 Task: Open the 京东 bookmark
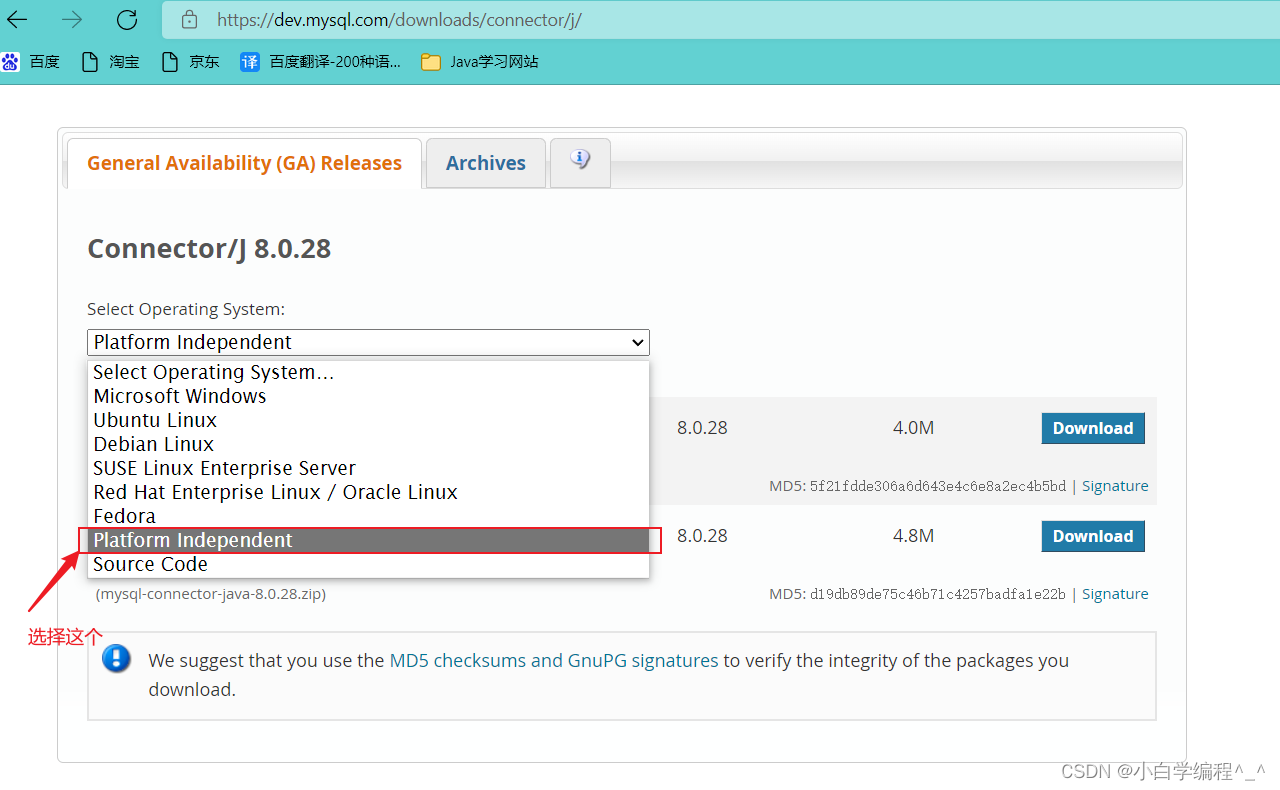190,62
